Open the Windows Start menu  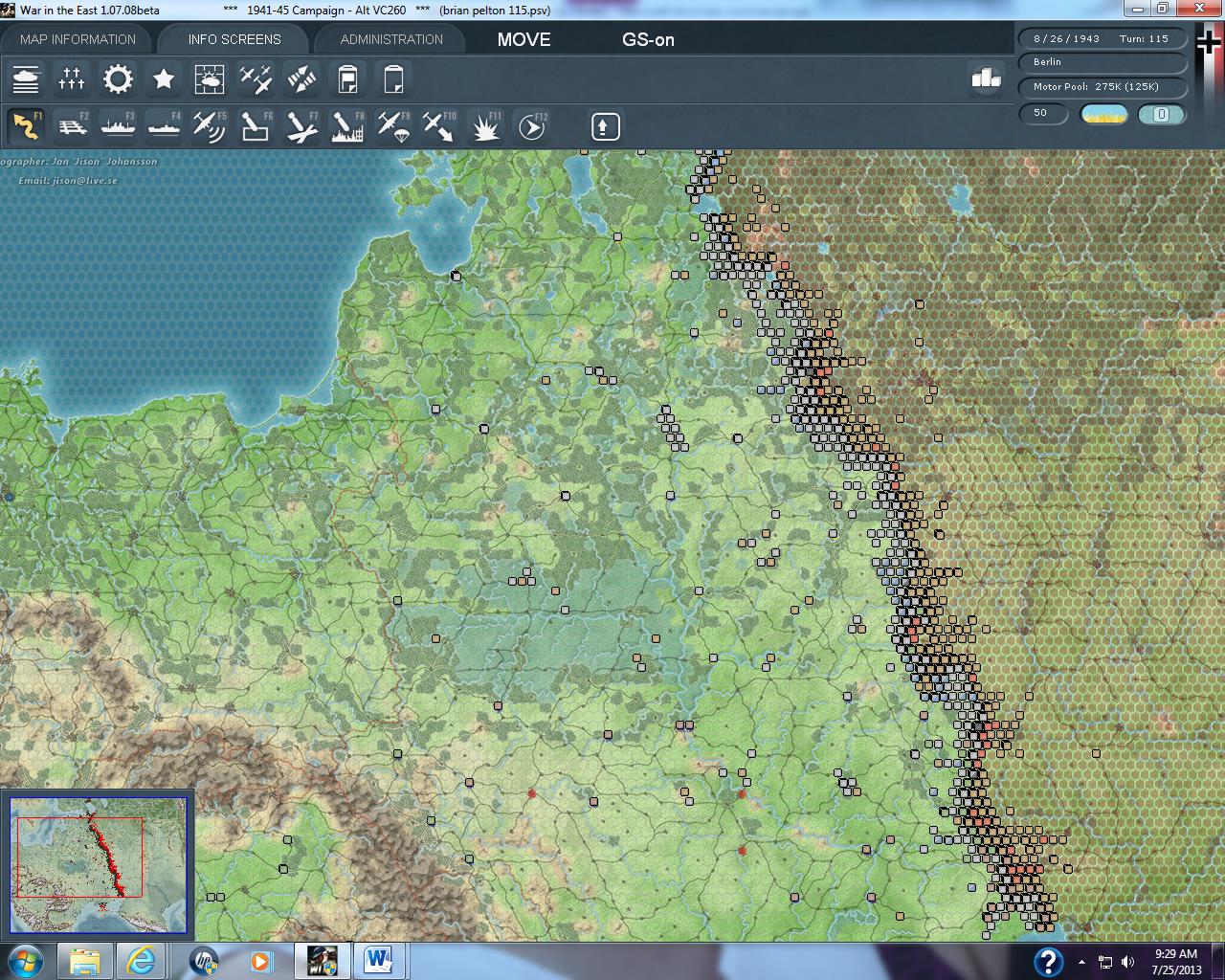25,960
